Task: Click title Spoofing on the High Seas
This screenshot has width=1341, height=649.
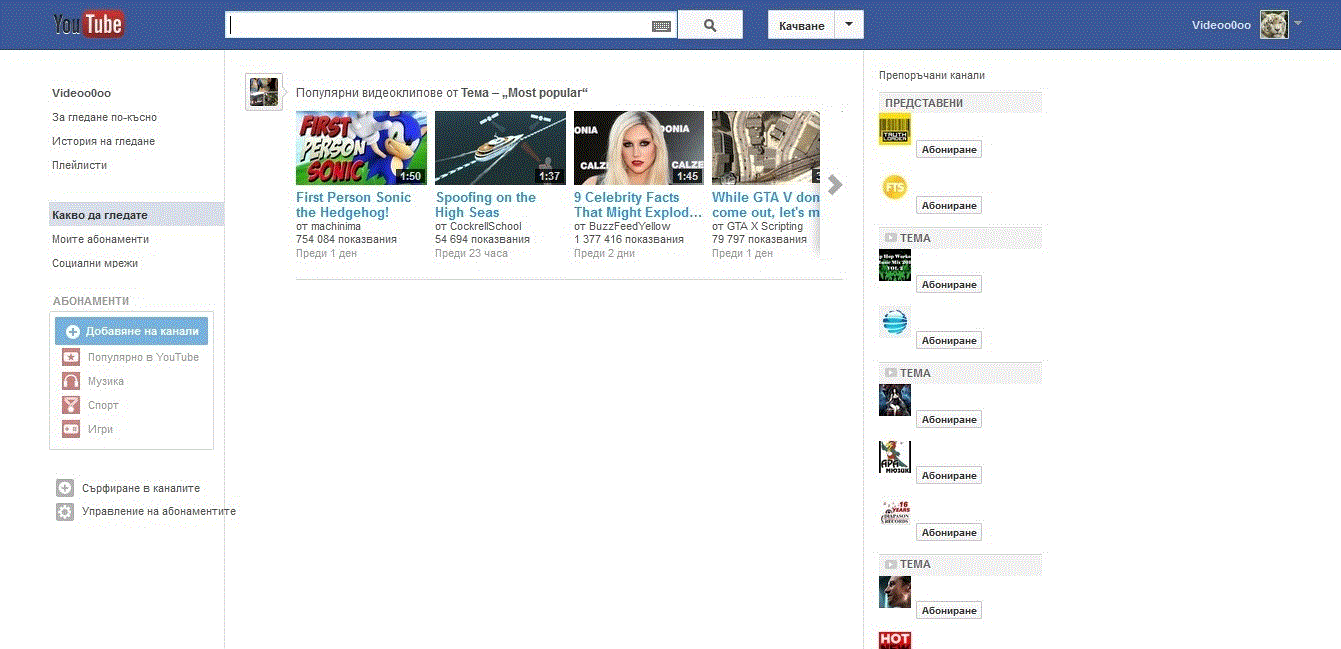Action: pyautogui.click(x=485, y=205)
